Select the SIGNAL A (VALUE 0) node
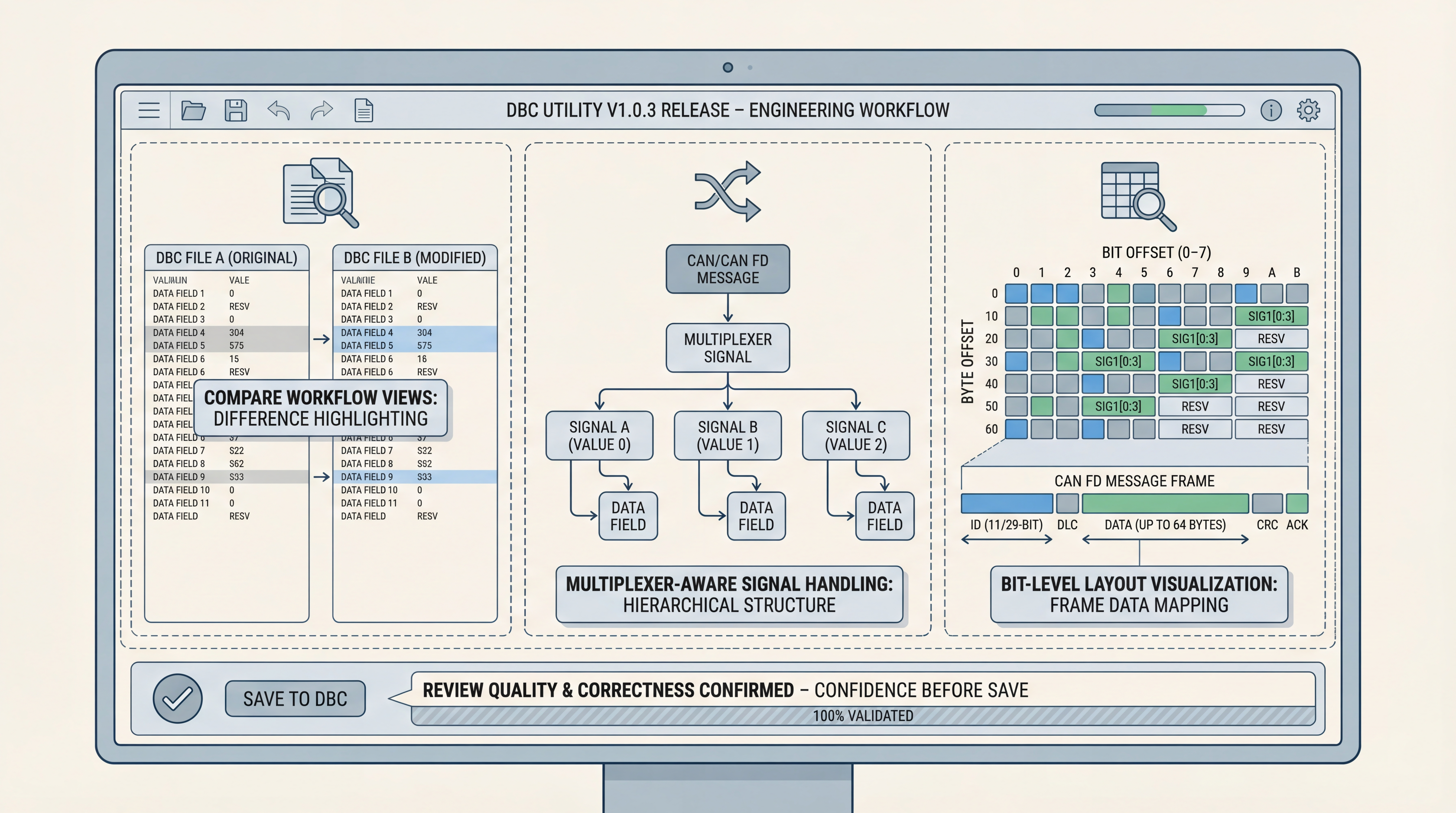Viewport: 1456px width, 813px height. 599,435
